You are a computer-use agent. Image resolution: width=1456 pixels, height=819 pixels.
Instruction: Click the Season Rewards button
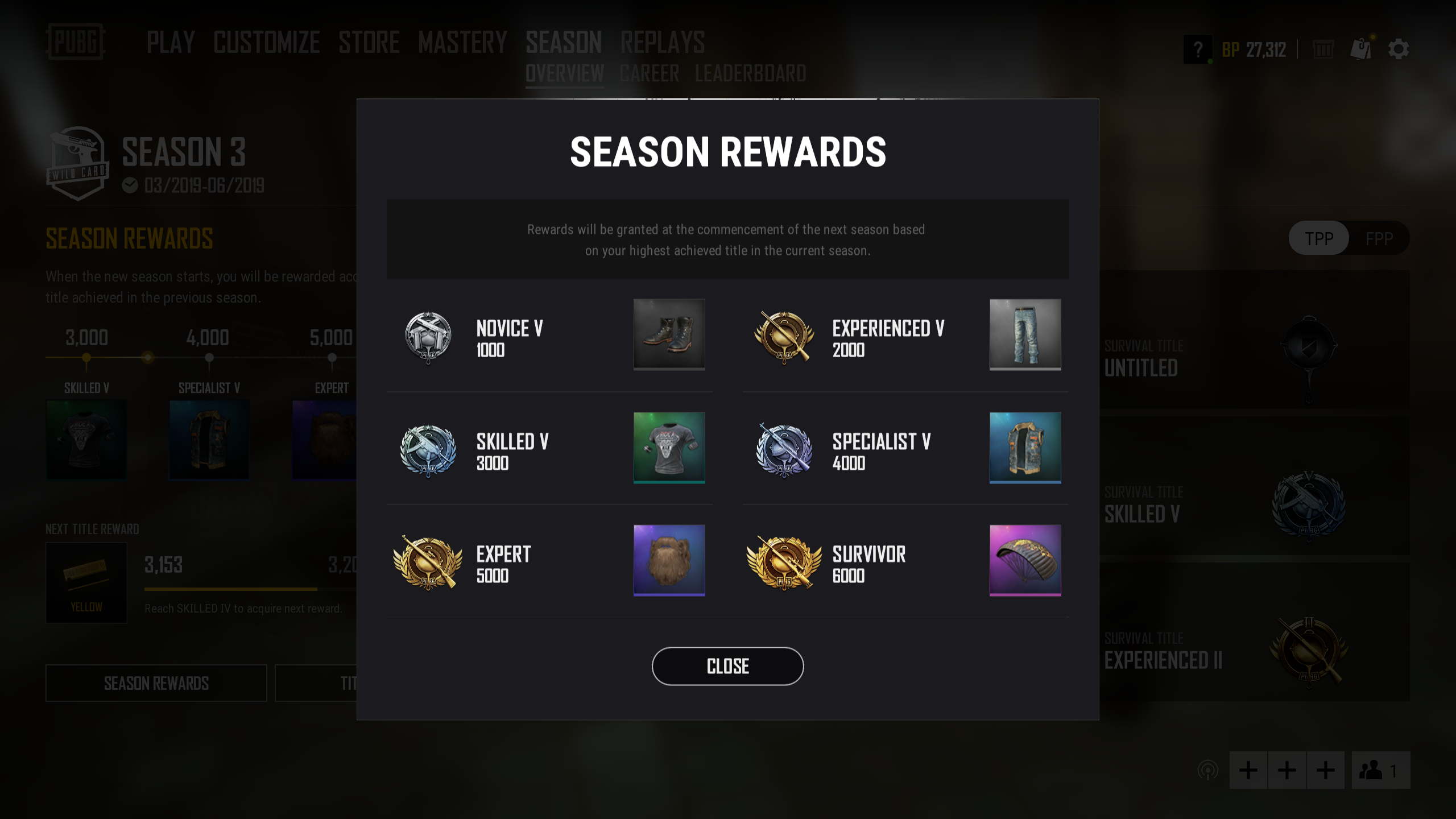[x=156, y=683]
